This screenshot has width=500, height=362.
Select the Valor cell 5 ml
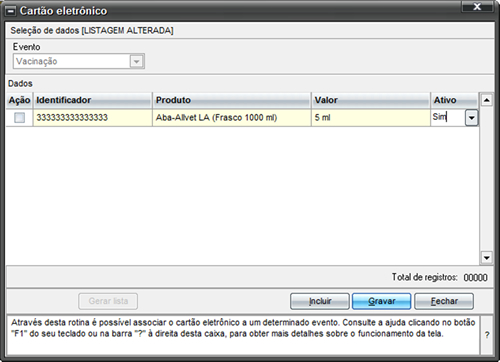[371, 118]
